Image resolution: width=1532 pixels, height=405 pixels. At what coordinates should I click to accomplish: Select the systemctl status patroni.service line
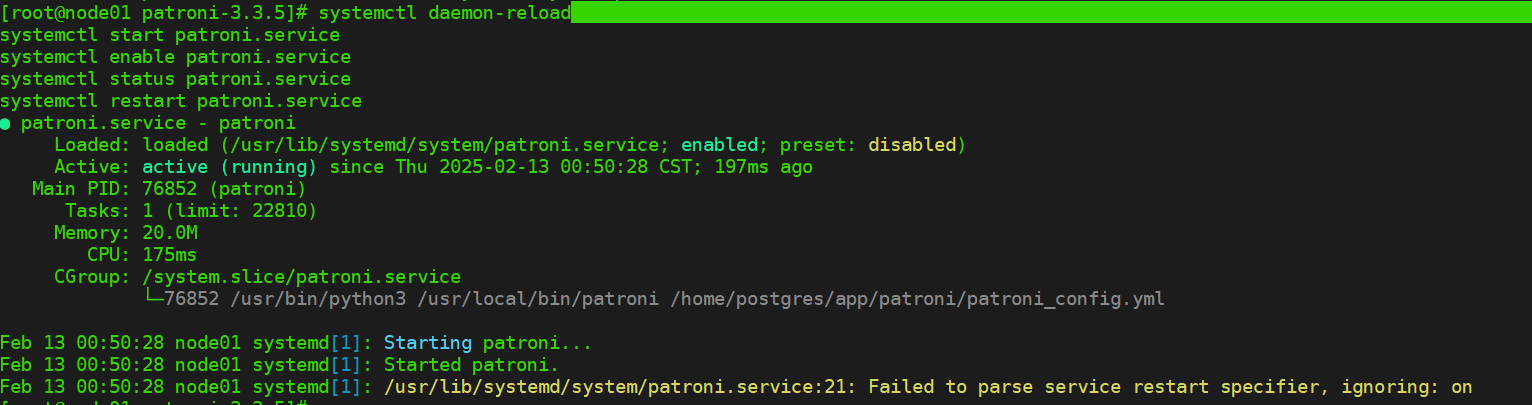point(175,79)
